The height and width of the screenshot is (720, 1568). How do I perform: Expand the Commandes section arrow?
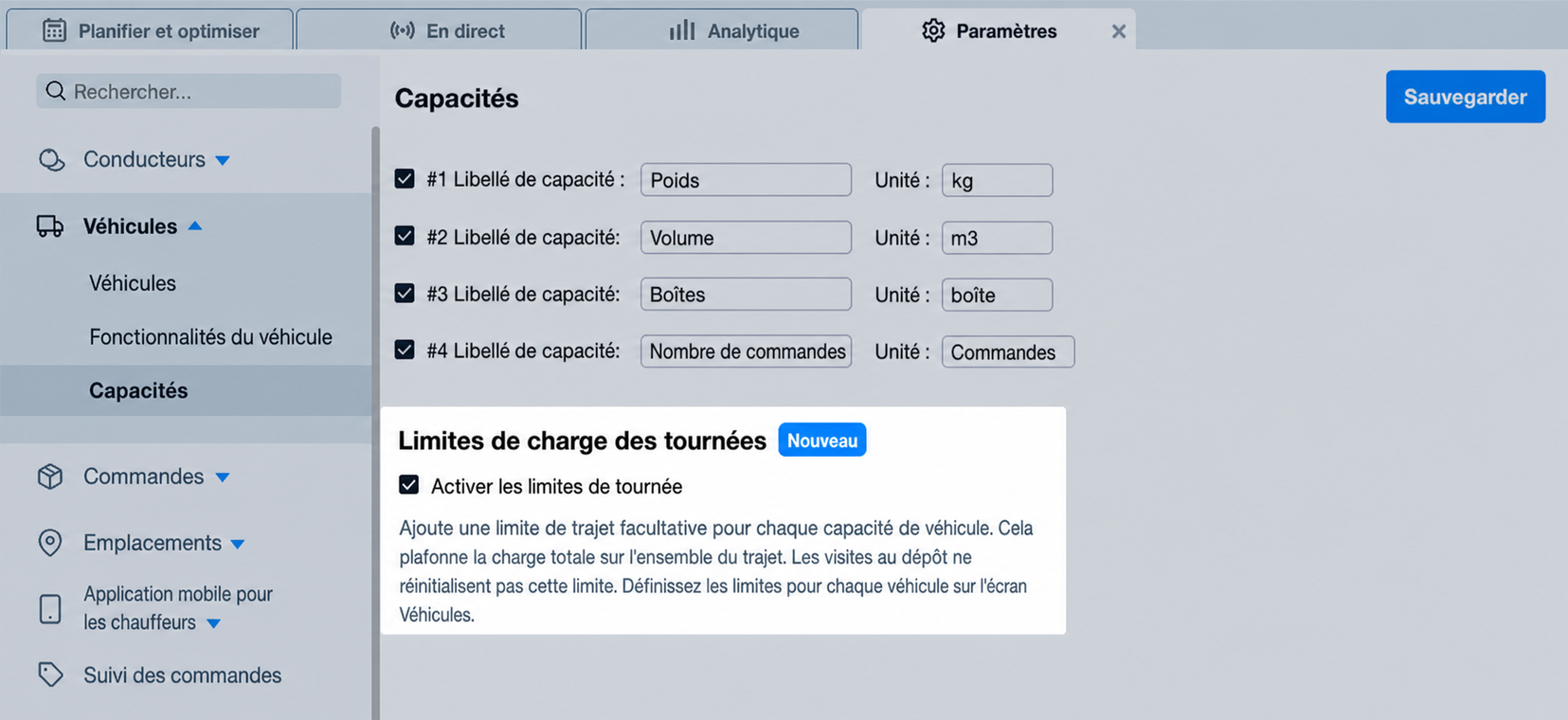pos(223,477)
